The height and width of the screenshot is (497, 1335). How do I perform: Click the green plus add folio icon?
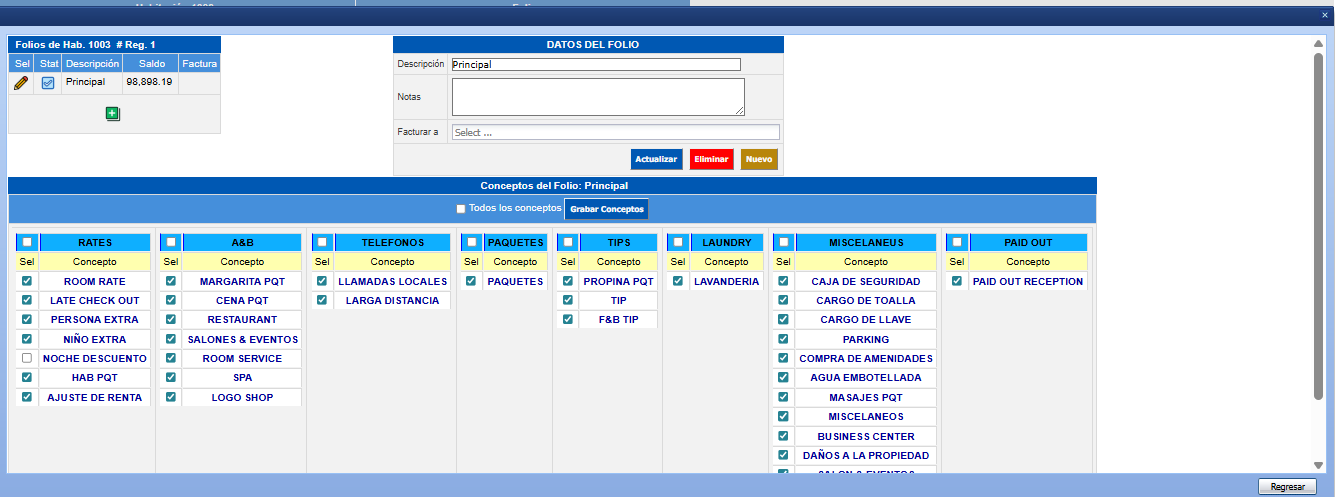[x=113, y=114]
